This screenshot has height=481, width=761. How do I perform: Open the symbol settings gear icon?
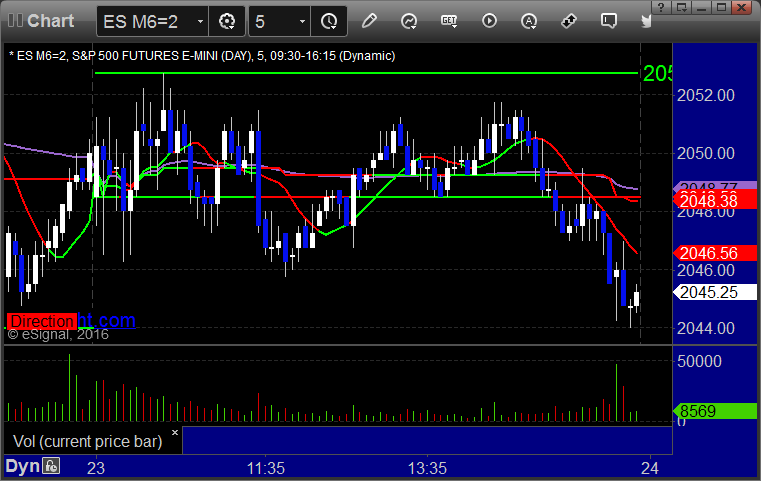pos(227,21)
